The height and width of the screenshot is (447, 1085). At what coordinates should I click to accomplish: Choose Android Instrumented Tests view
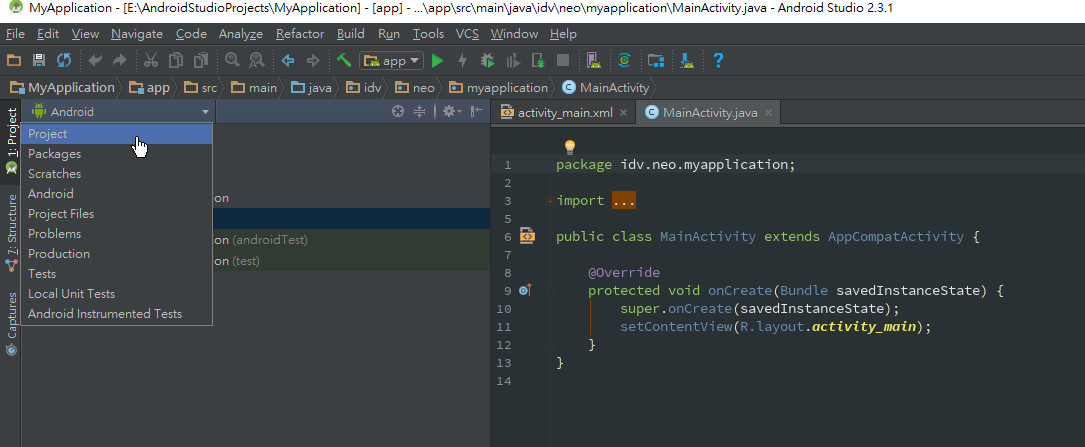tap(117, 314)
